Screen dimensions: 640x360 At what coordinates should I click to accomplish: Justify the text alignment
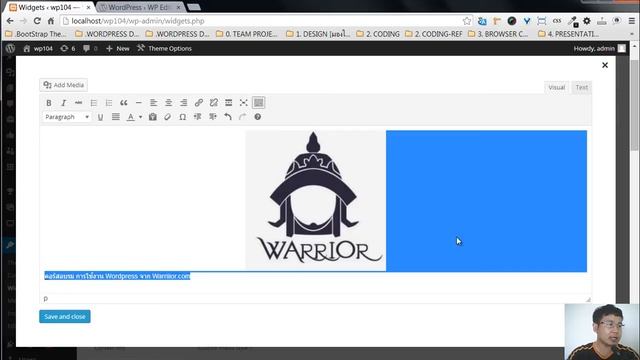coord(116,117)
